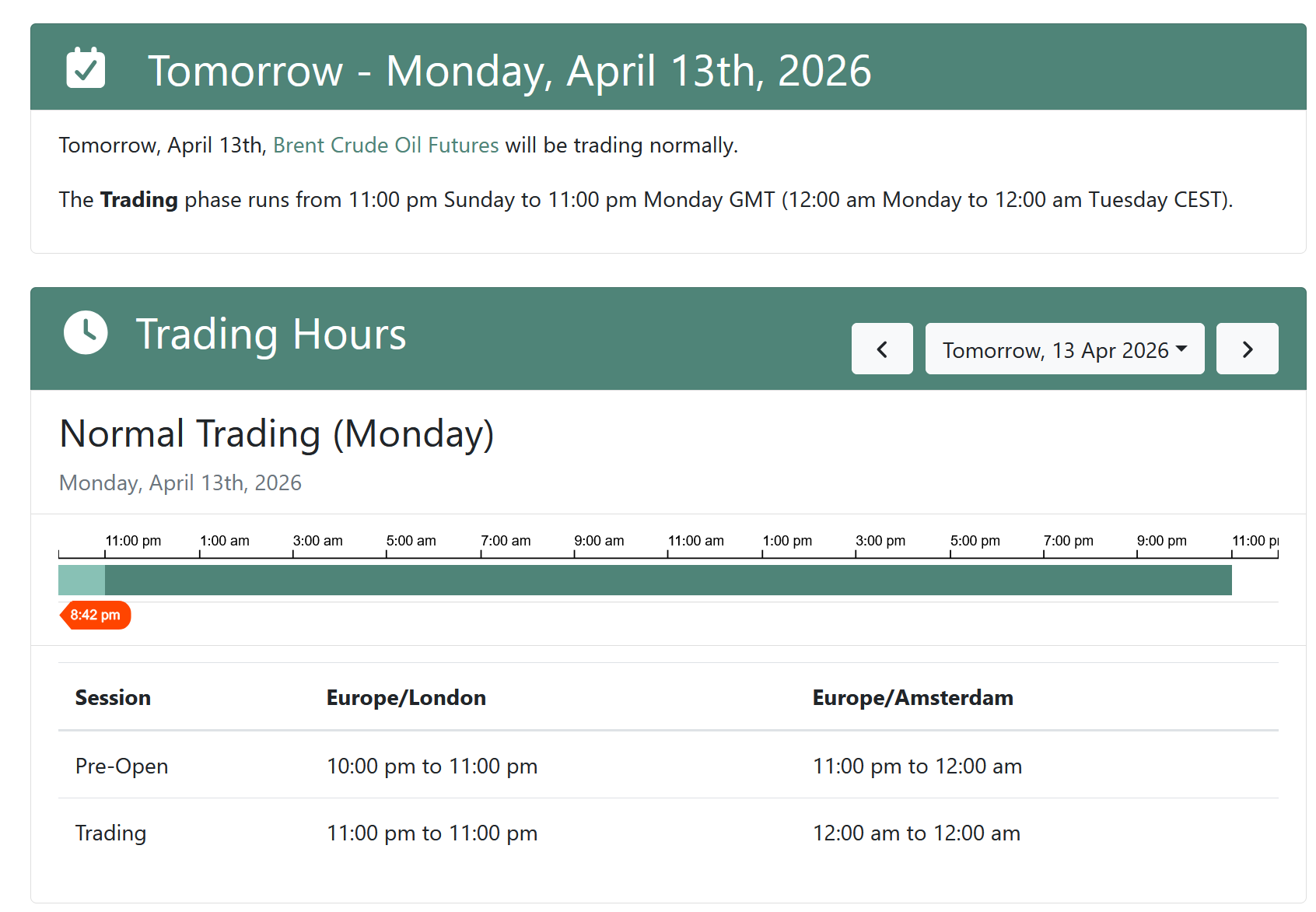Open the Brent Crude Oil Futures link
The image size is (1316, 912).
click(386, 146)
